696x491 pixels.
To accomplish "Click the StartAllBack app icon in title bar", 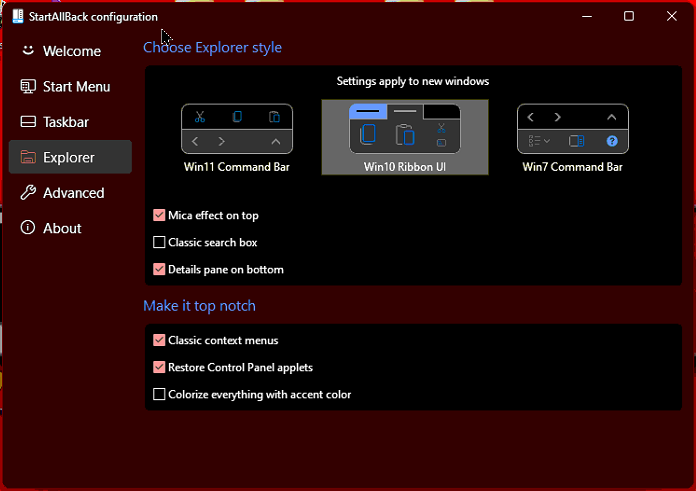I will (x=18, y=16).
